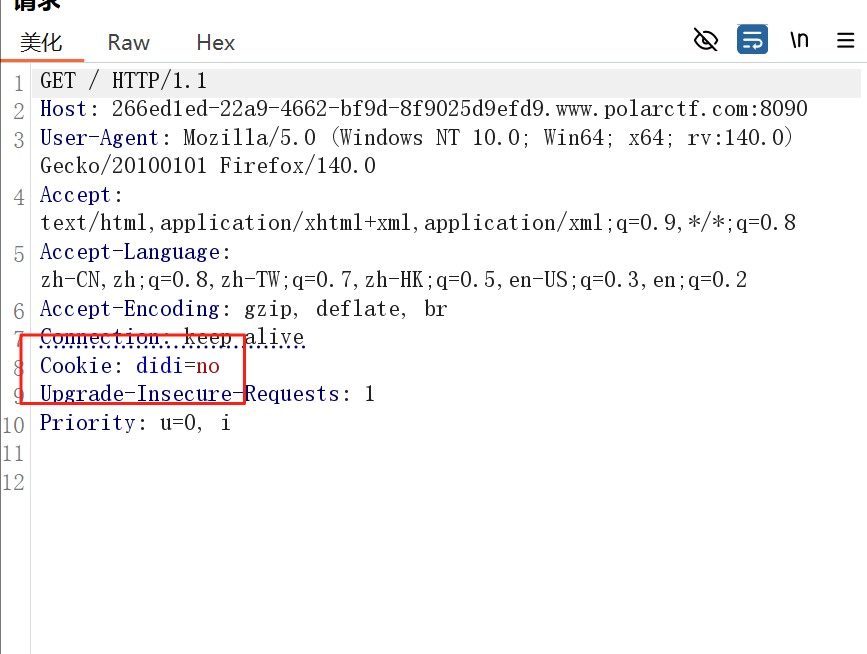Click the zh-CN,zh;q=0.8 language value
The width and height of the screenshot is (867, 654).
394,280
